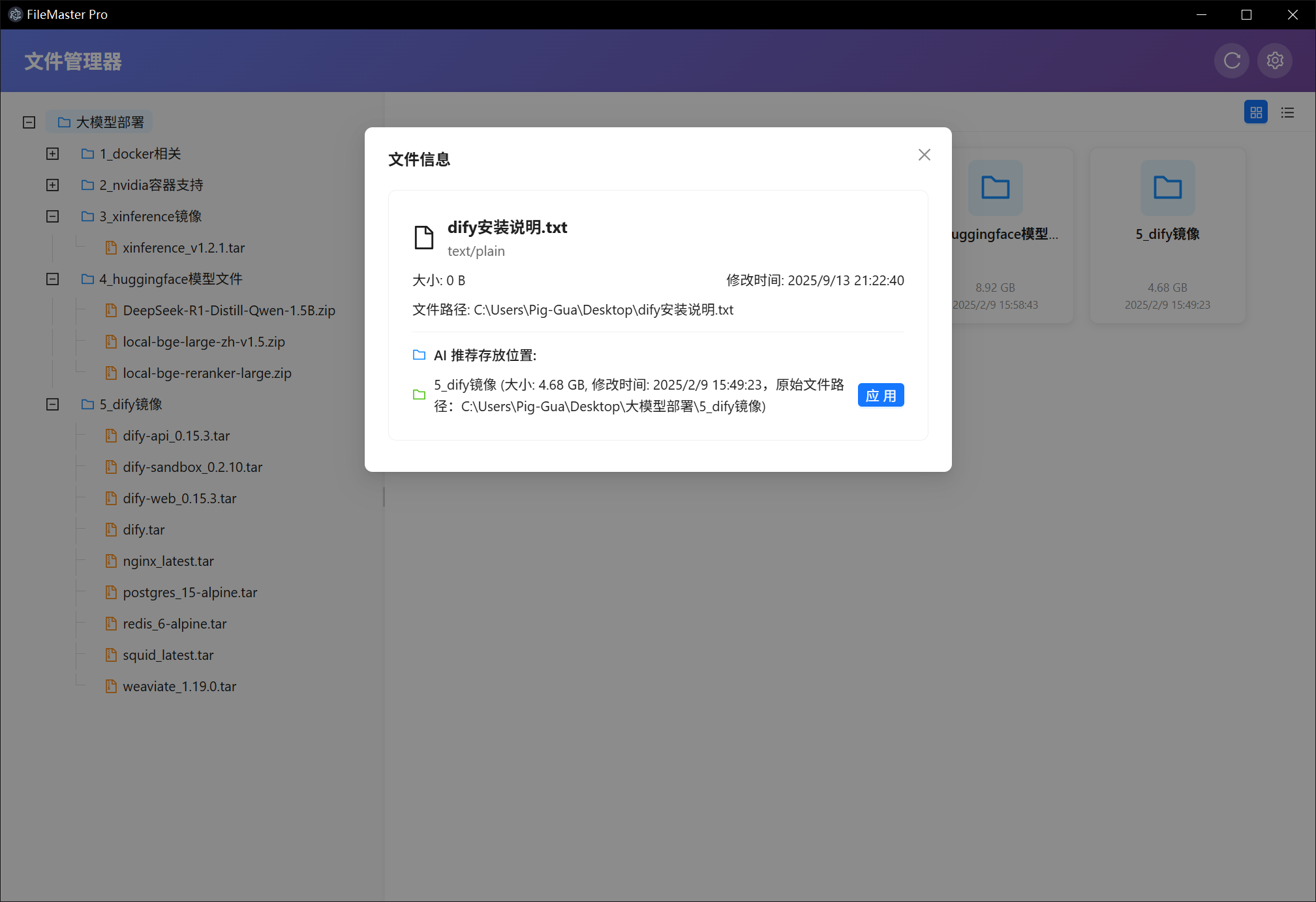Click the folder icon of 5_dify镜像 tree node
1316x902 pixels.
pos(87,404)
